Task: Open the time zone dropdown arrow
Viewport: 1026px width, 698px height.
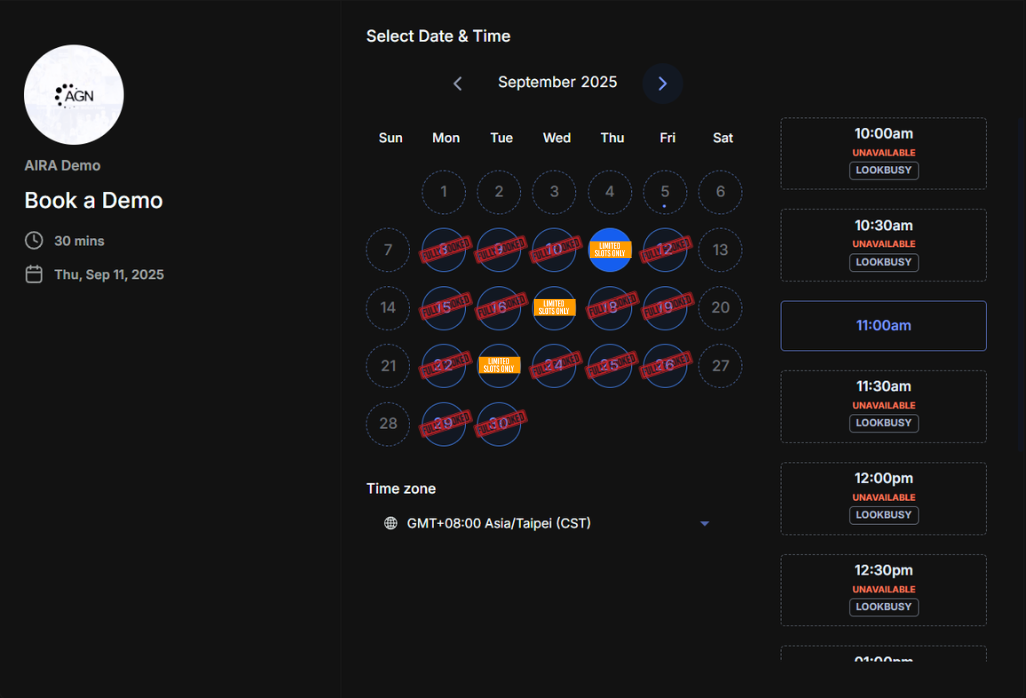Action: (x=705, y=523)
